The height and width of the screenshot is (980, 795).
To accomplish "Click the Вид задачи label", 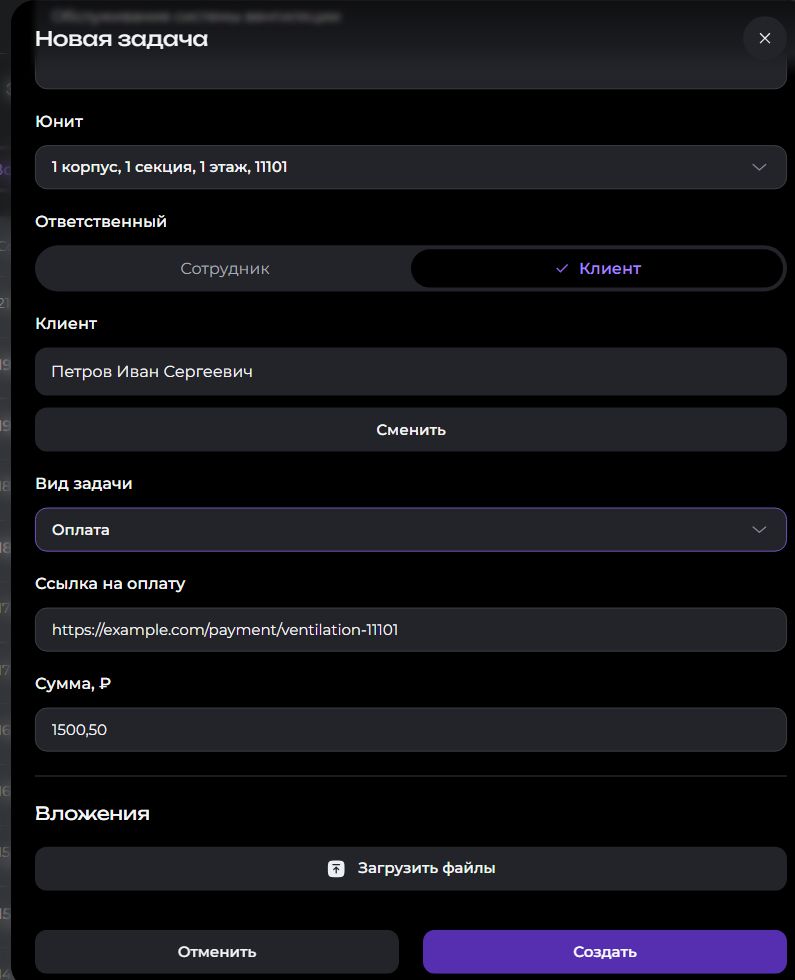I will tap(83, 484).
